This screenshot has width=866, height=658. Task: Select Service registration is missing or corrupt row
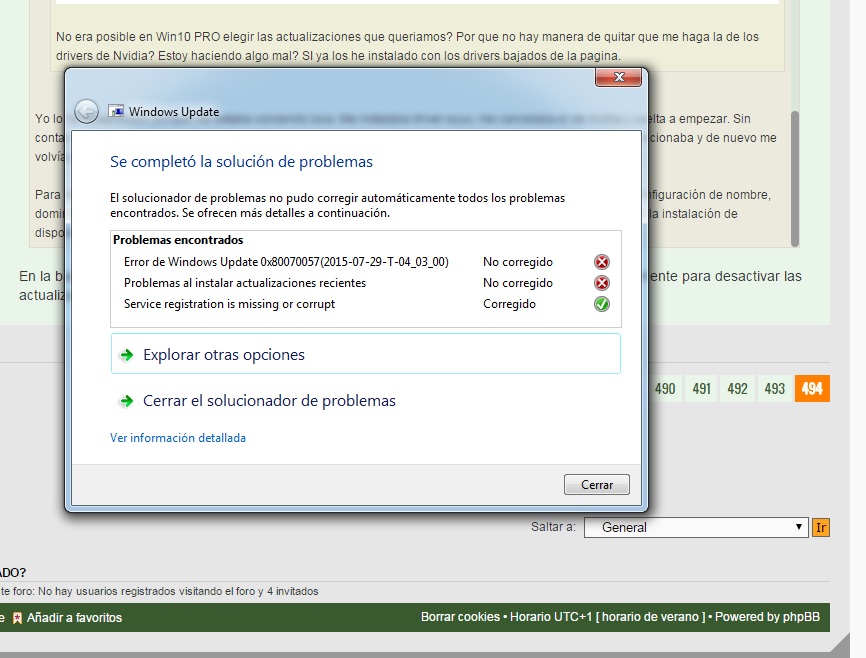367,304
